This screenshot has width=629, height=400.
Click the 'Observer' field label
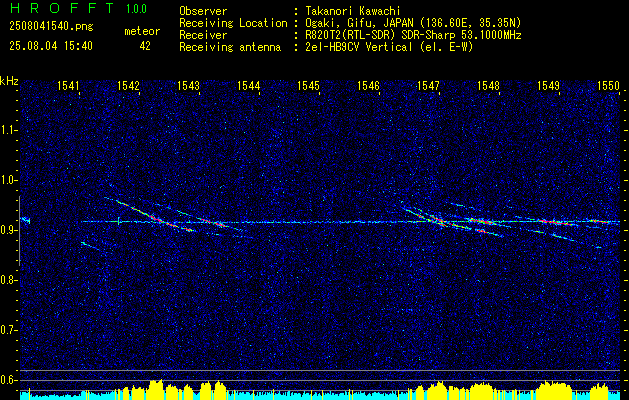(x=203, y=11)
